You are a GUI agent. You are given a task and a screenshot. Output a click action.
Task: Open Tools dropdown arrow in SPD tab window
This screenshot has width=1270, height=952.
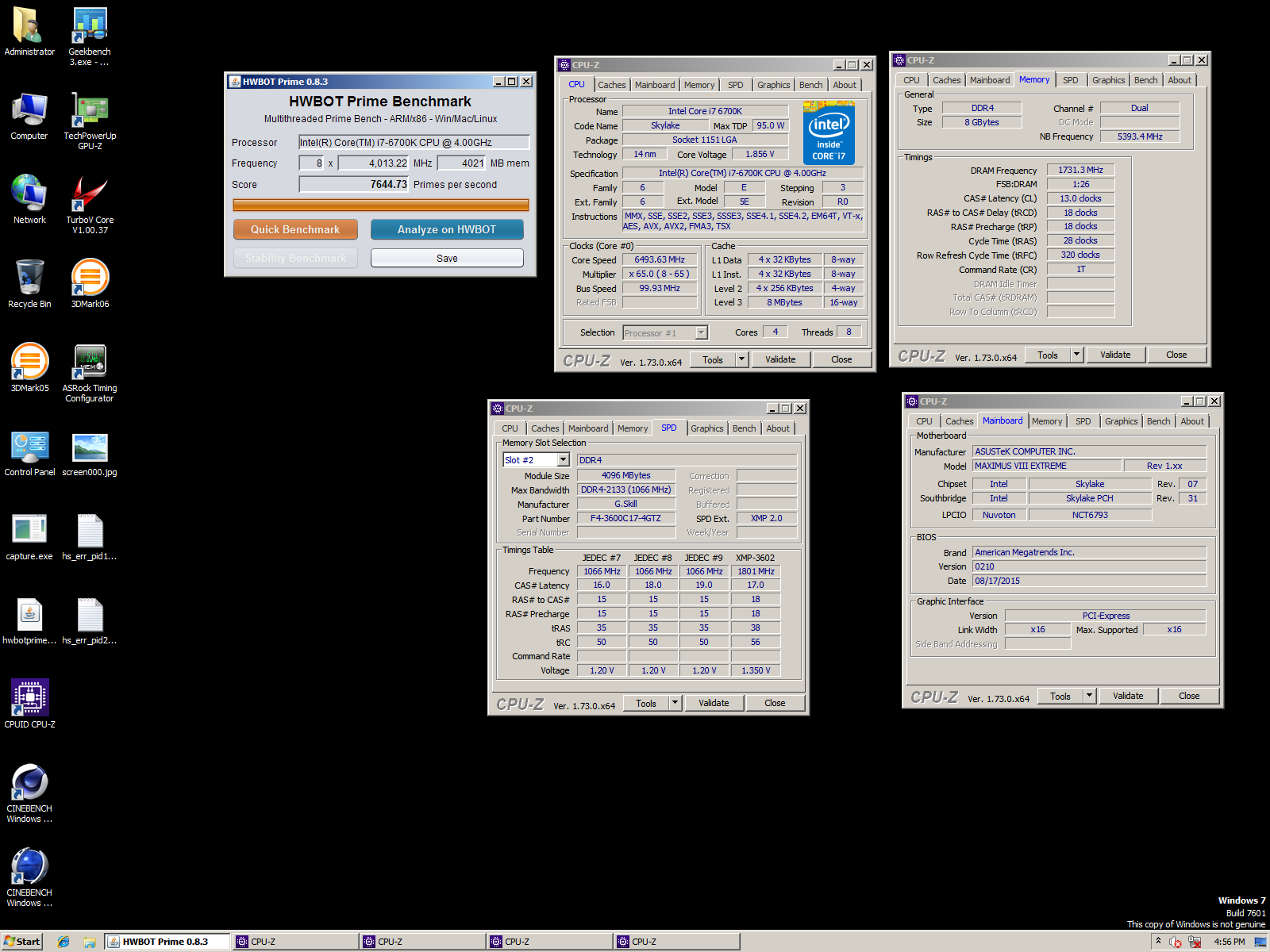[x=675, y=703]
